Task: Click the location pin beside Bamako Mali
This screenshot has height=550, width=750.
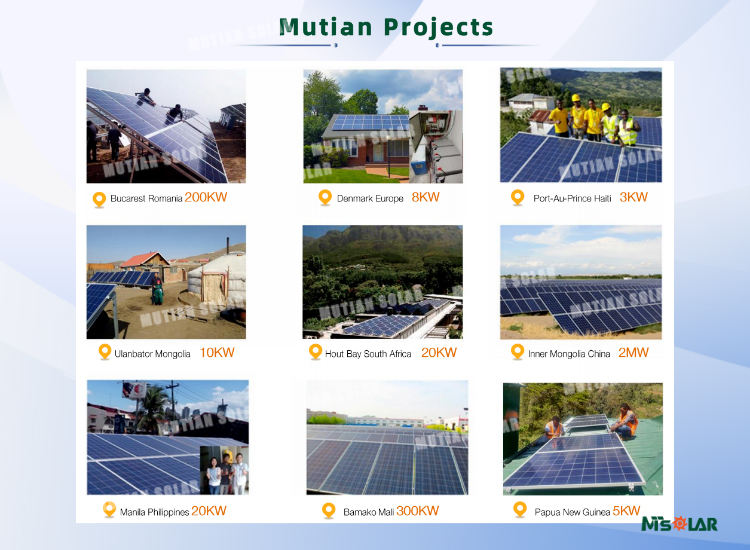Action: click(329, 510)
